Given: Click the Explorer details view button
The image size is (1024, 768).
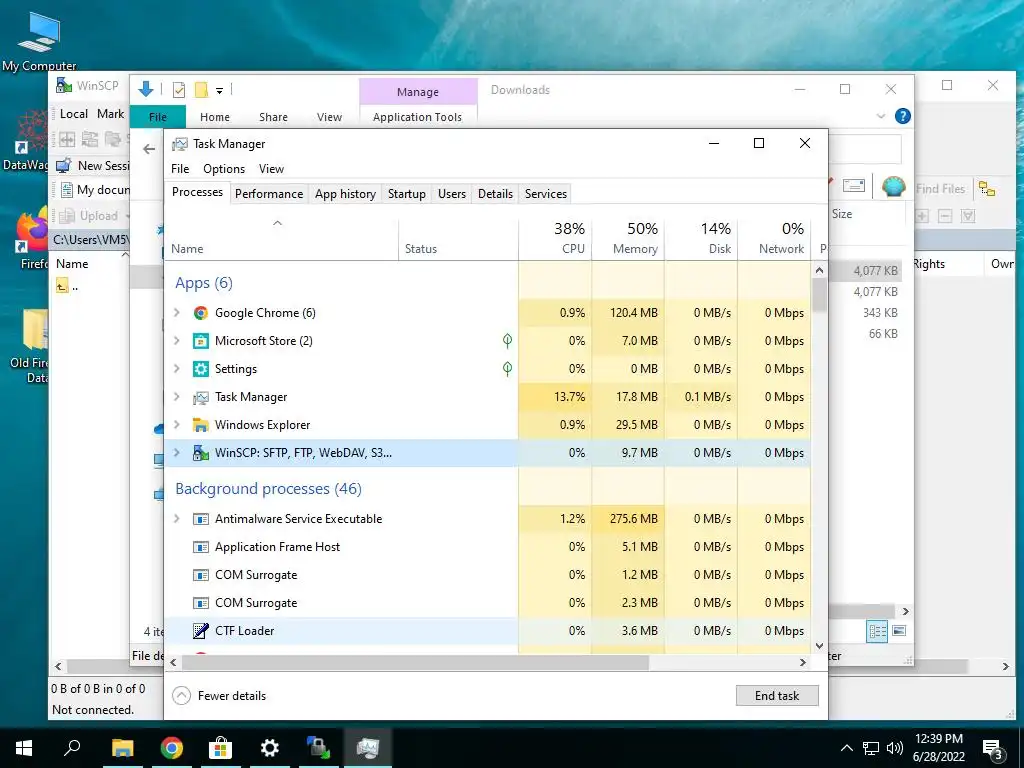Looking at the screenshot, I should 877,631.
